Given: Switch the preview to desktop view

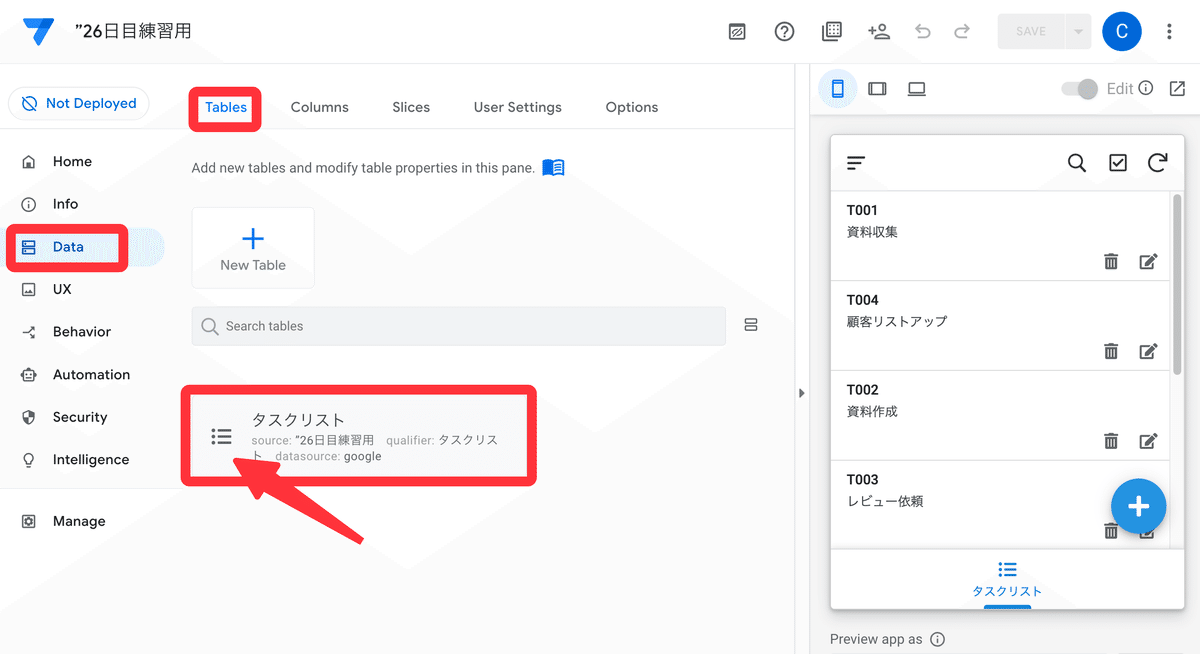Looking at the screenshot, I should pyautogui.click(x=916, y=88).
